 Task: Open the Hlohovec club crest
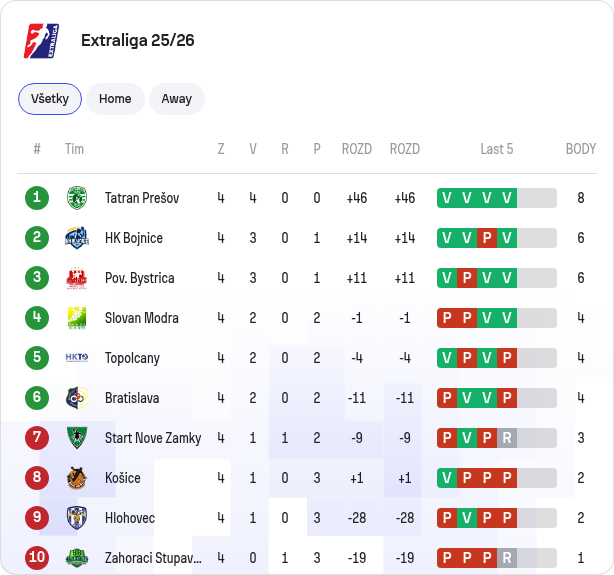(77, 518)
